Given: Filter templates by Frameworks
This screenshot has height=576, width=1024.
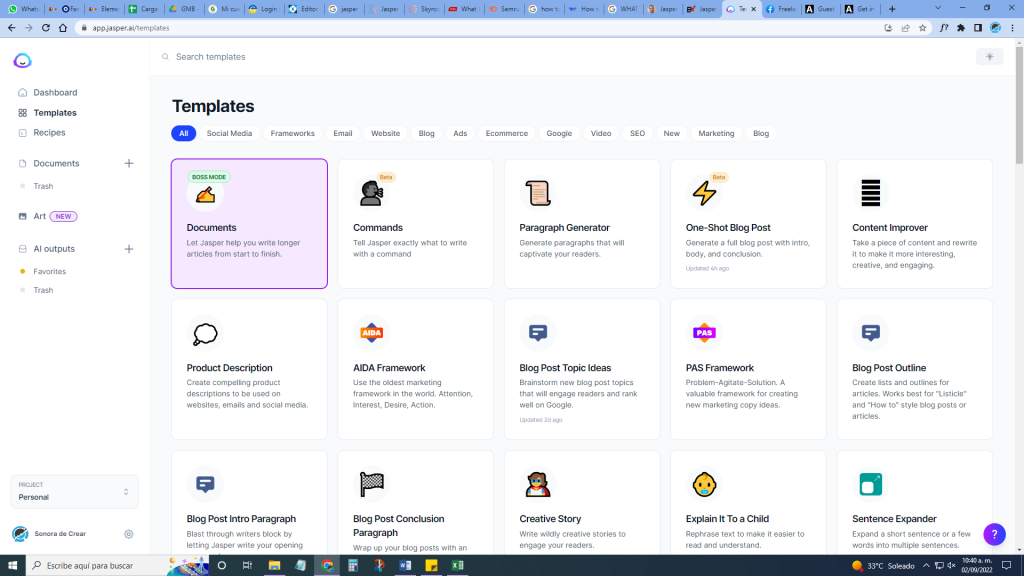Looking at the screenshot, I should pyautogui.click(x=293, y=133).
